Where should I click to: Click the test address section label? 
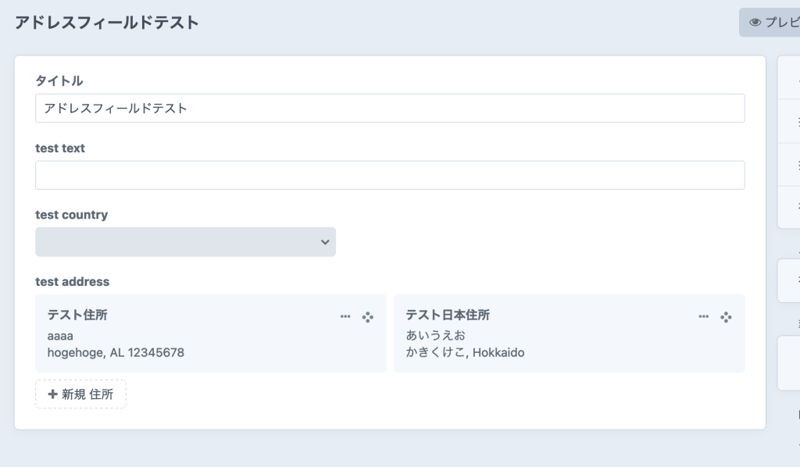72,282
